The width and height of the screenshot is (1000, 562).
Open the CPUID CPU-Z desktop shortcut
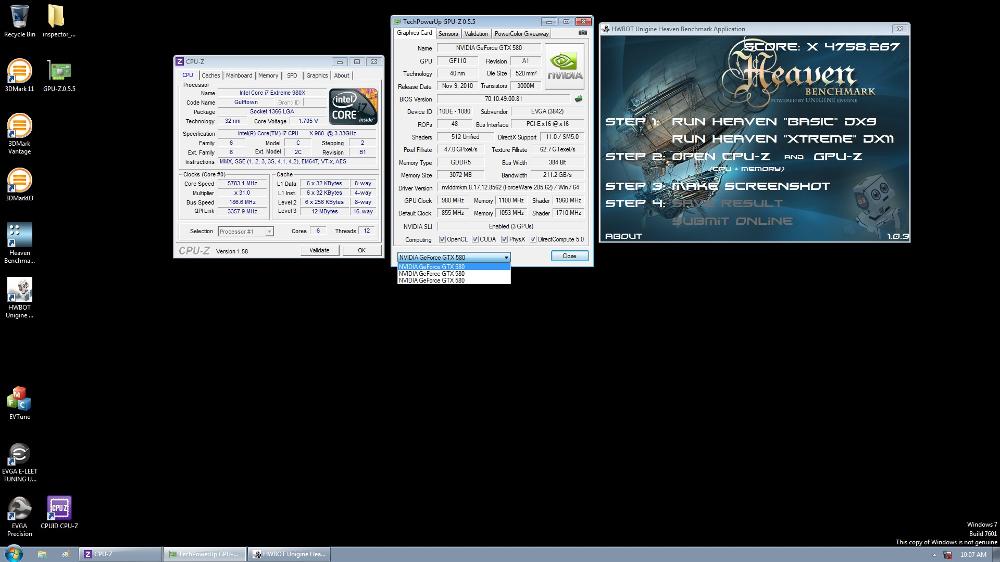coord(59,512)
